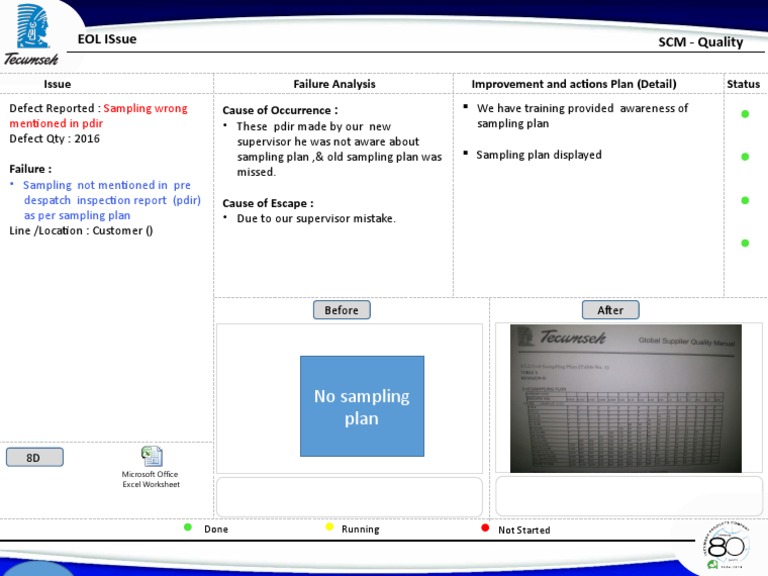This screenshot has height=576, width=768.
Task: Select the 'SCM - Quality' header text
Action: (700, 42)
